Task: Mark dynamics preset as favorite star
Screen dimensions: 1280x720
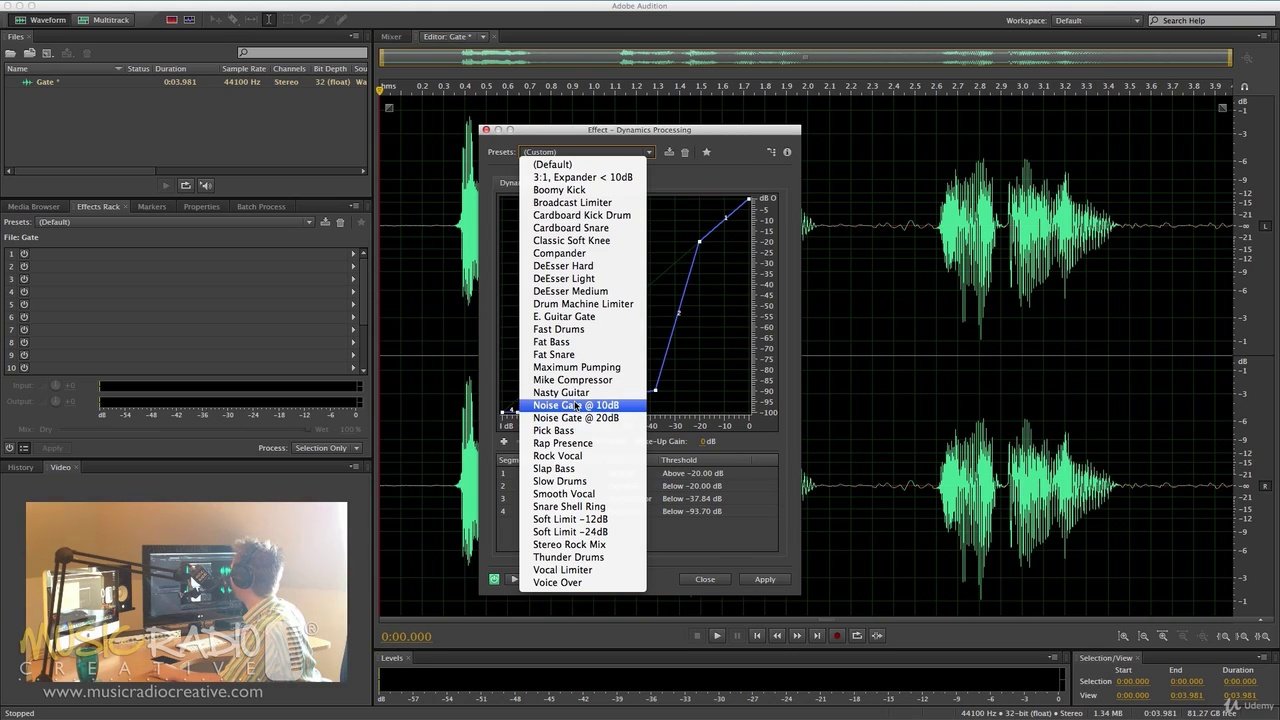Action: click(x=706, y=152)
